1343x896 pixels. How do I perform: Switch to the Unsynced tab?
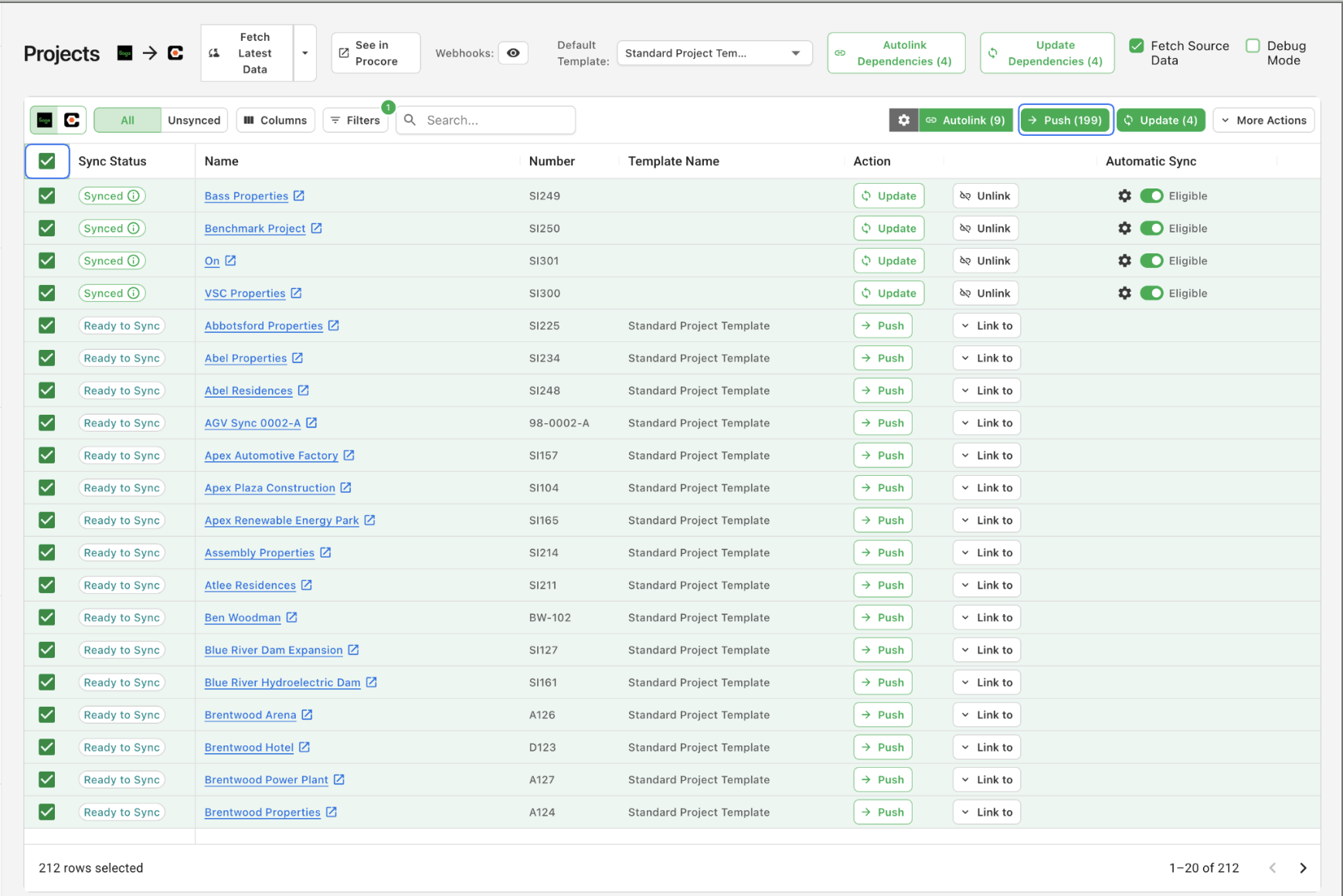(x=194, y=120)
